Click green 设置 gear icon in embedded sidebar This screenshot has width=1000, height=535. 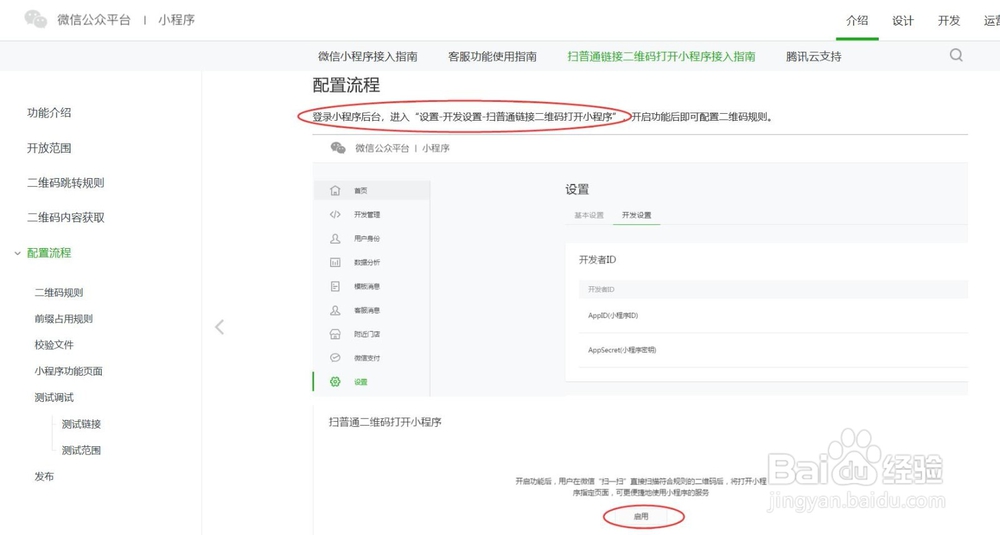pos(335,381)
